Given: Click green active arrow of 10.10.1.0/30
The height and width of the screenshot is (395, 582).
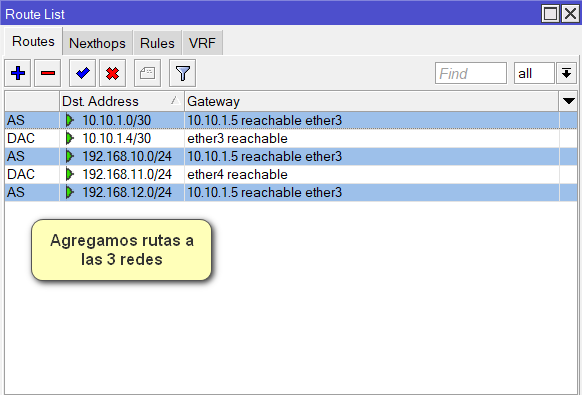Looking at the screenshot, I should (x=69, y=120).
